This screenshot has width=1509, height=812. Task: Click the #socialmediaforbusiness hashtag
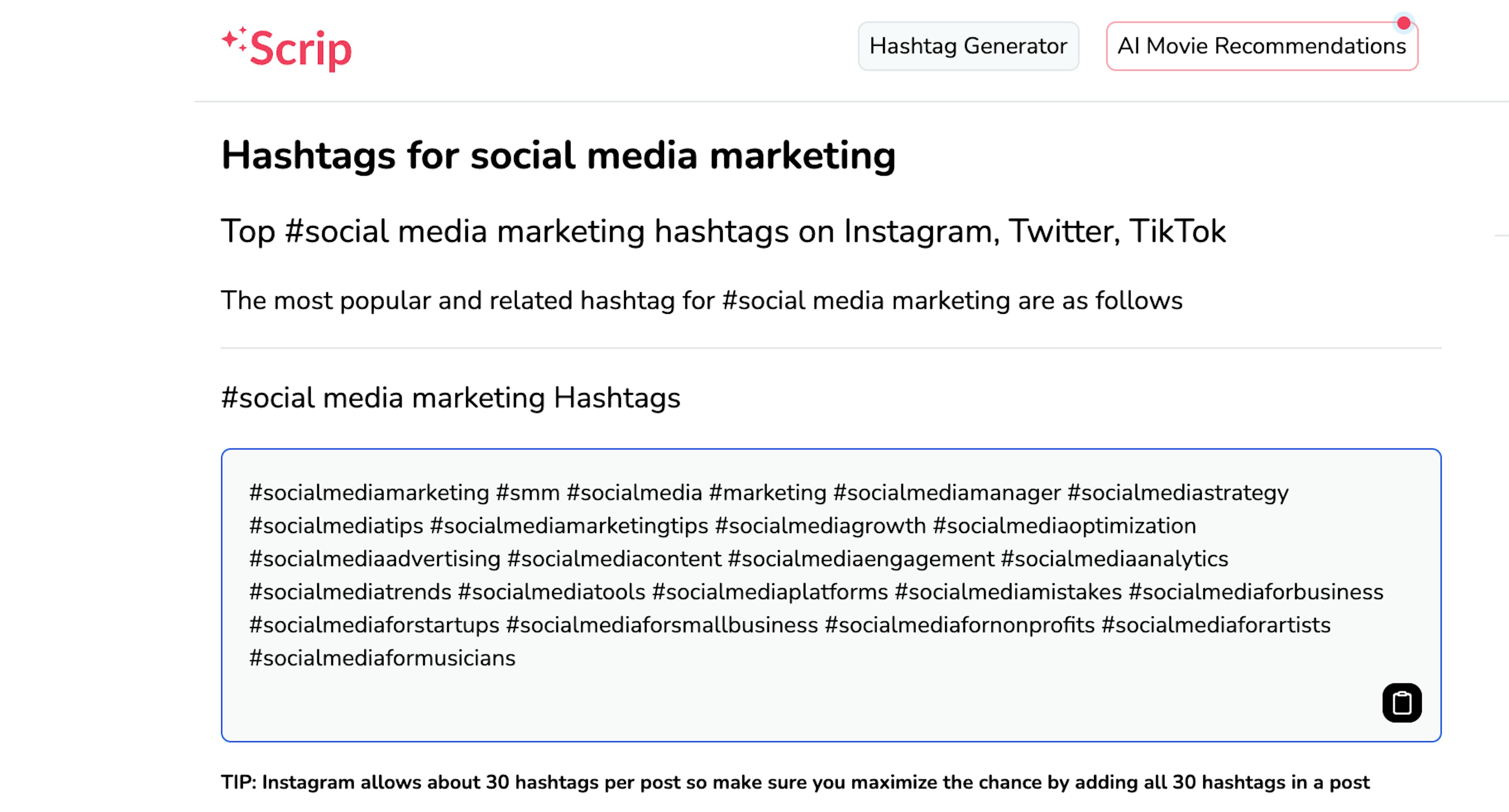click(1256, 592)
